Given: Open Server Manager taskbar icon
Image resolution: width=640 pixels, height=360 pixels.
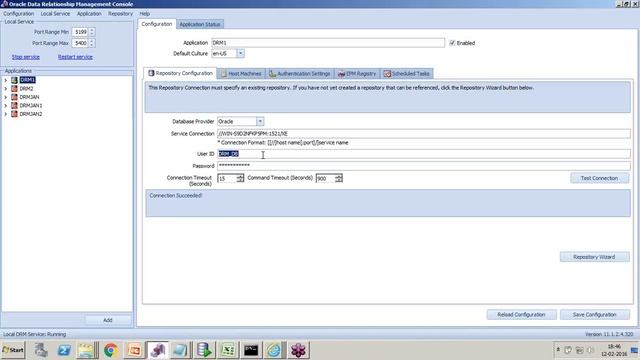Looking at the screenshot, I should pyautogui.click(x=41, y=350).
